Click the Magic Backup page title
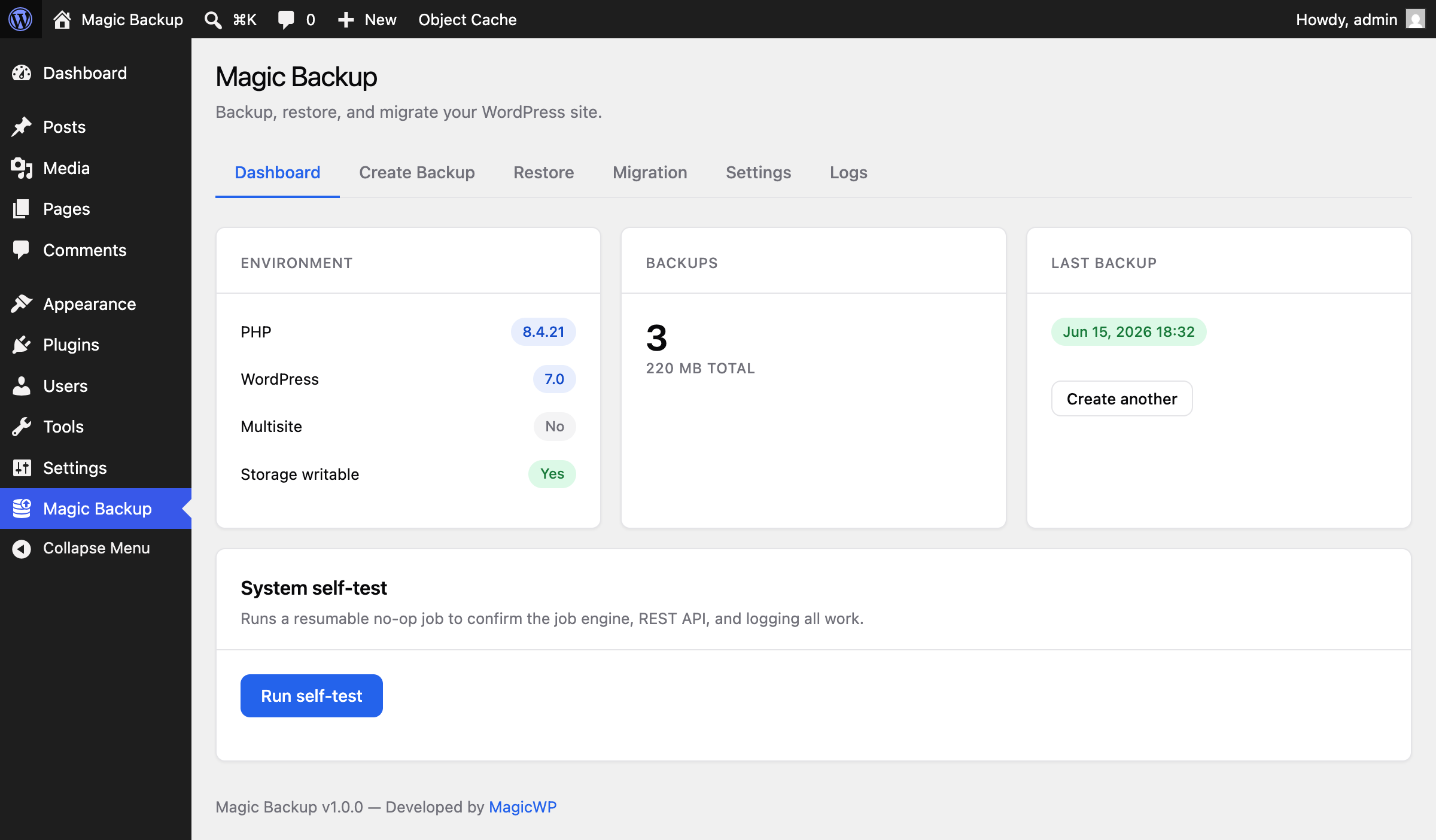 pos(296,77)
